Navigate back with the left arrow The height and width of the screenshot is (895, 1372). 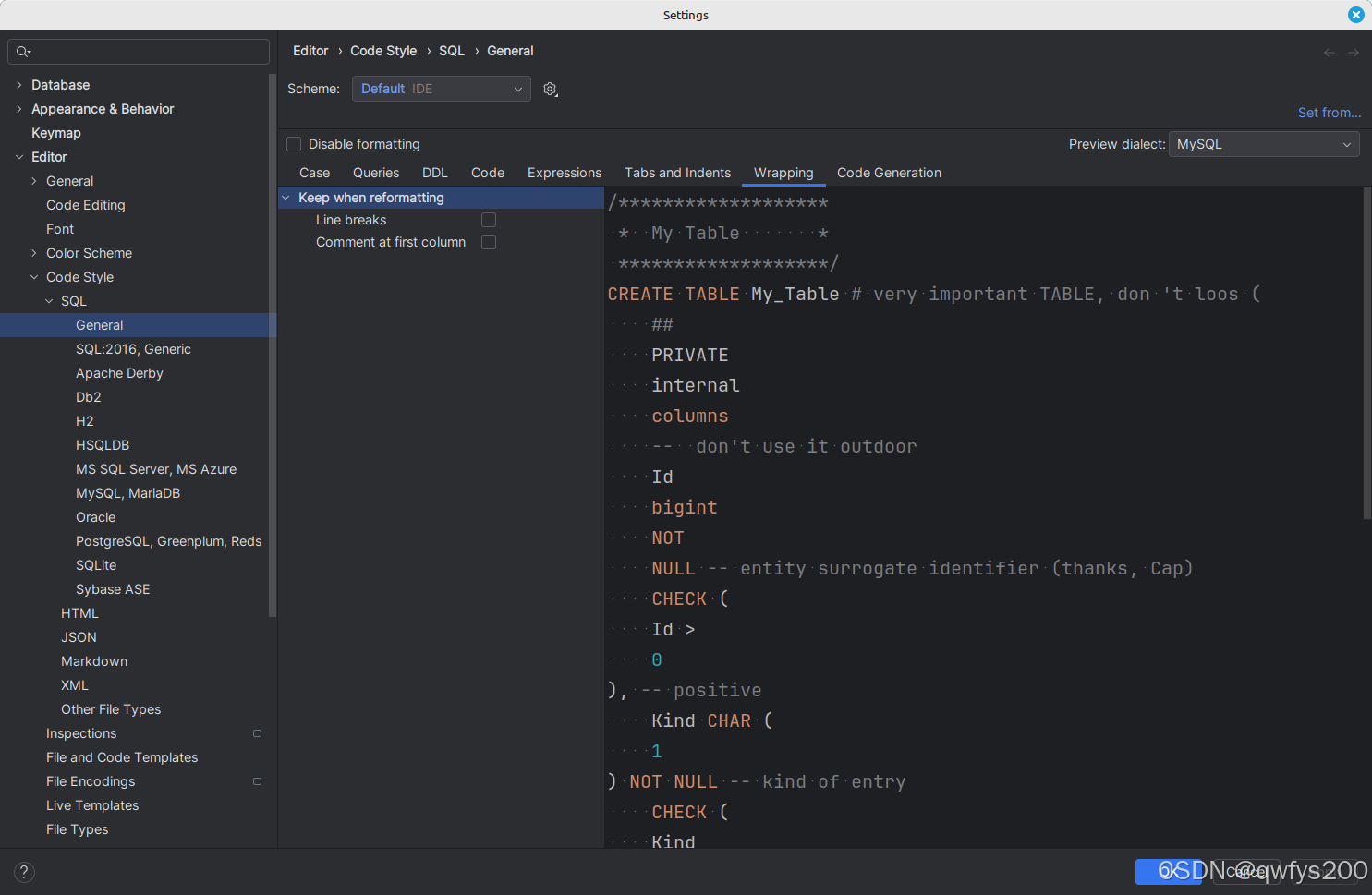[1330, 53]
